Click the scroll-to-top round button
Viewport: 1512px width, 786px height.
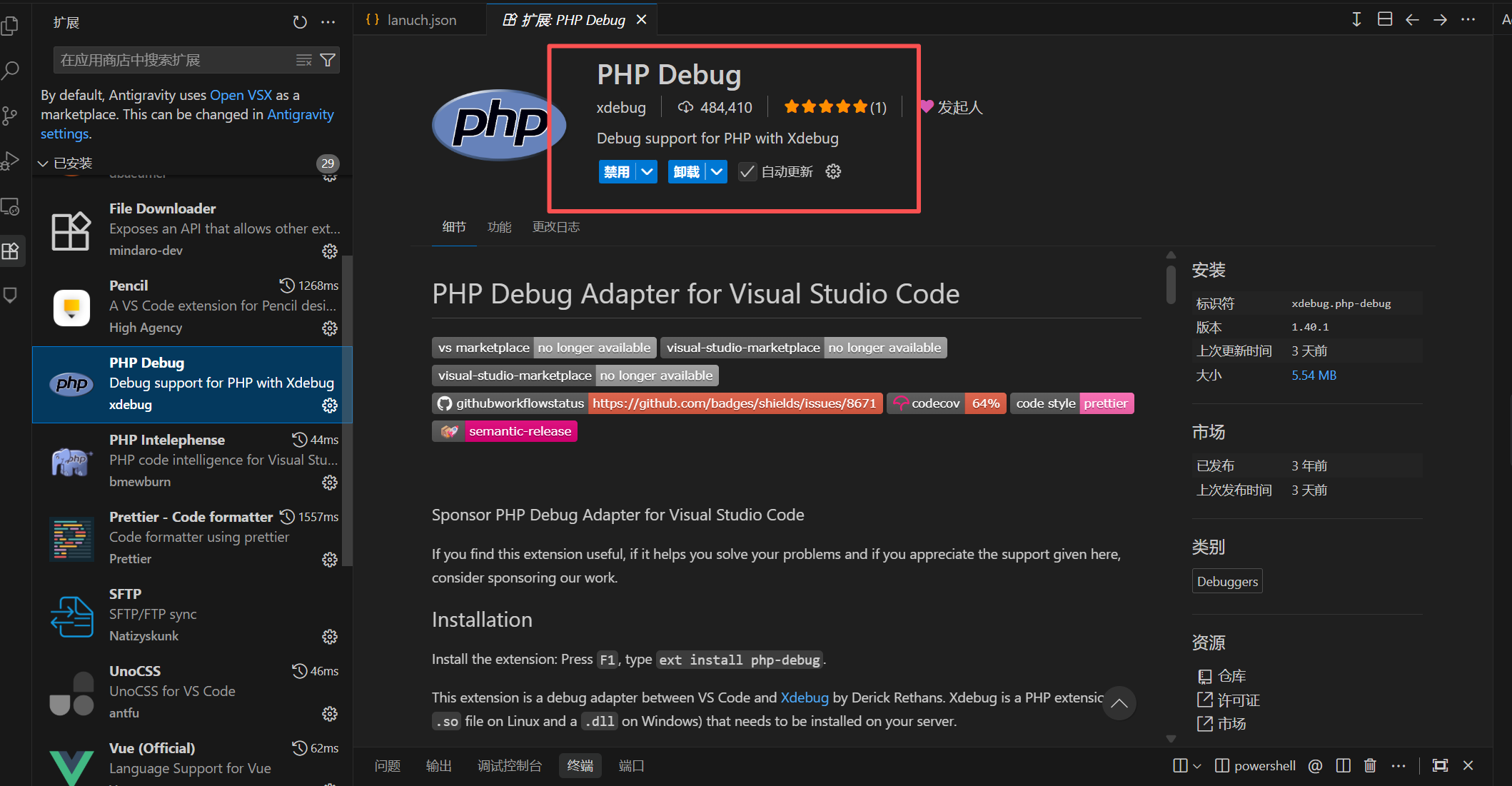click(x=1119, y=703)
